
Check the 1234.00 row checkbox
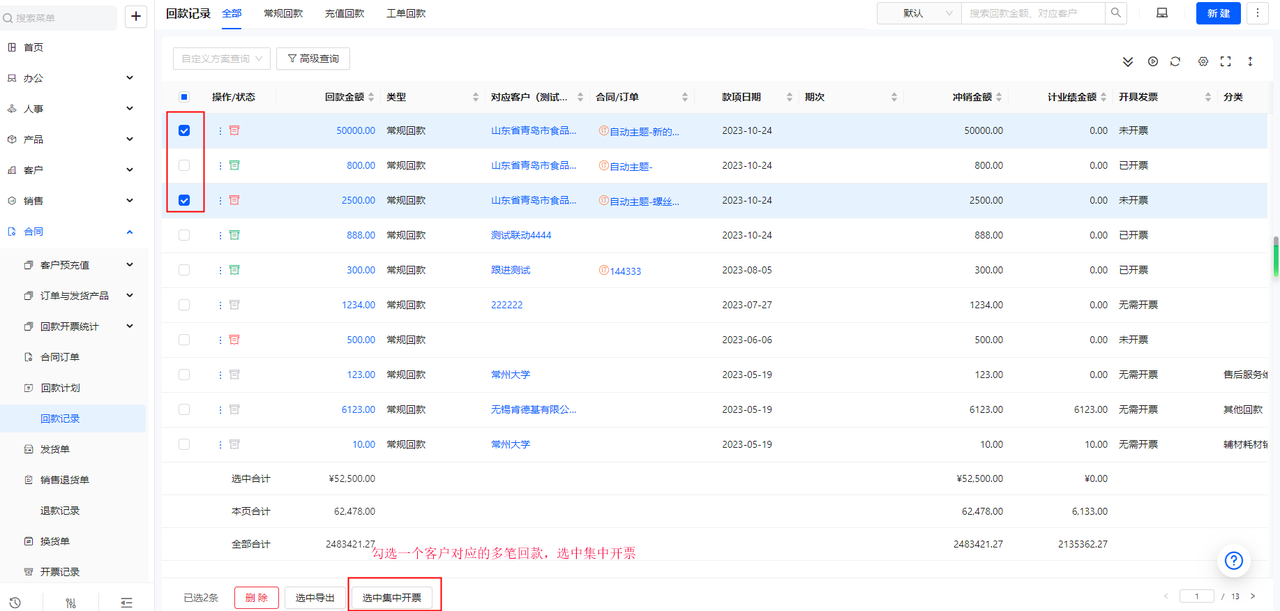click(x=184, y=305)
